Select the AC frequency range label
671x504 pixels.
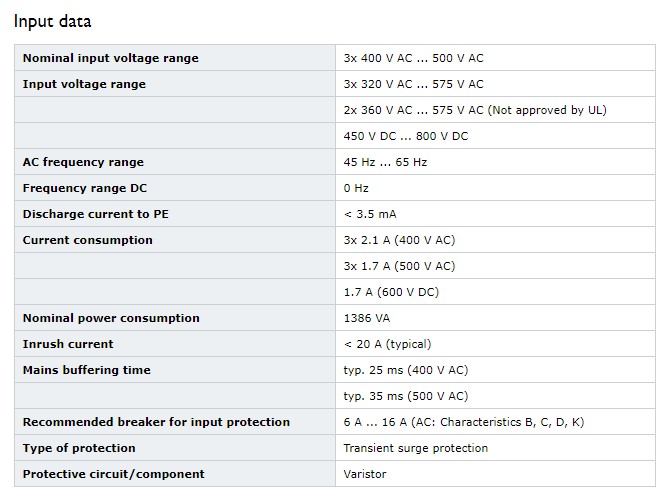point(83,162)
